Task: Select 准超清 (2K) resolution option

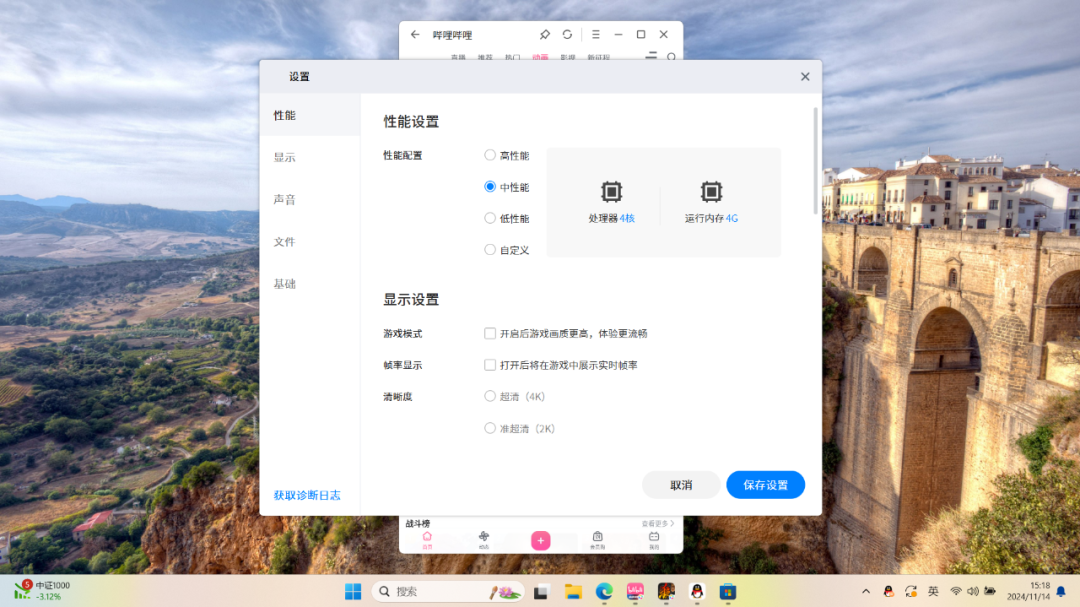Action: (490, 428)
